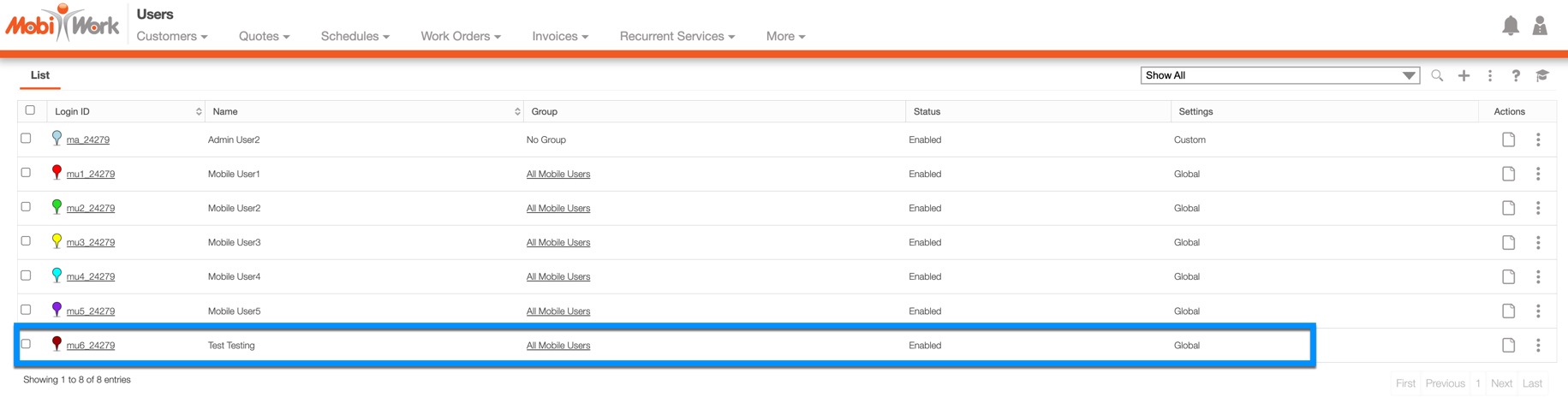Click the graduation cap training icon

tap(1542, 76)
